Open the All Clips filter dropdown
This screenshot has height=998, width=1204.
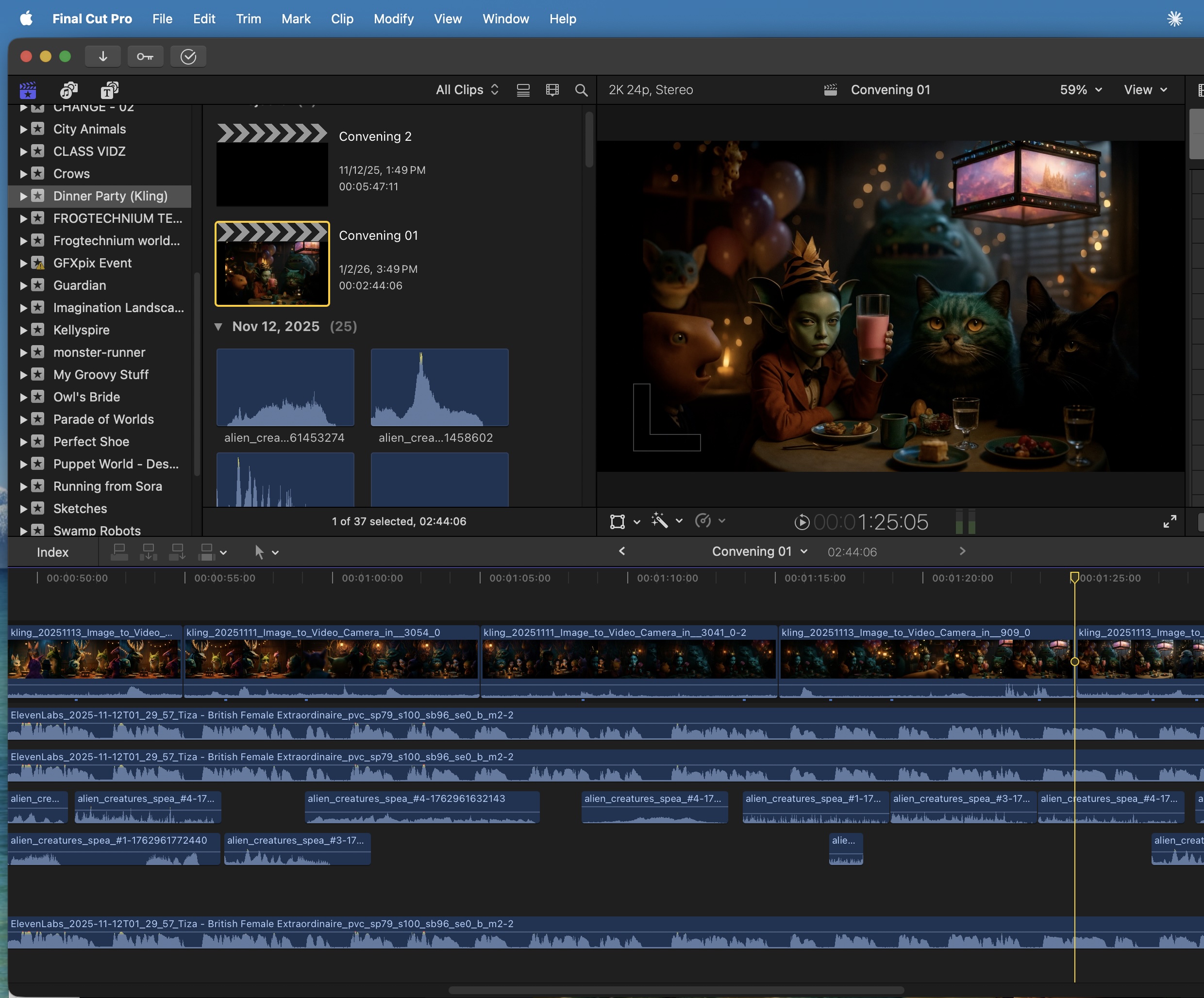[x=467, y=90]
